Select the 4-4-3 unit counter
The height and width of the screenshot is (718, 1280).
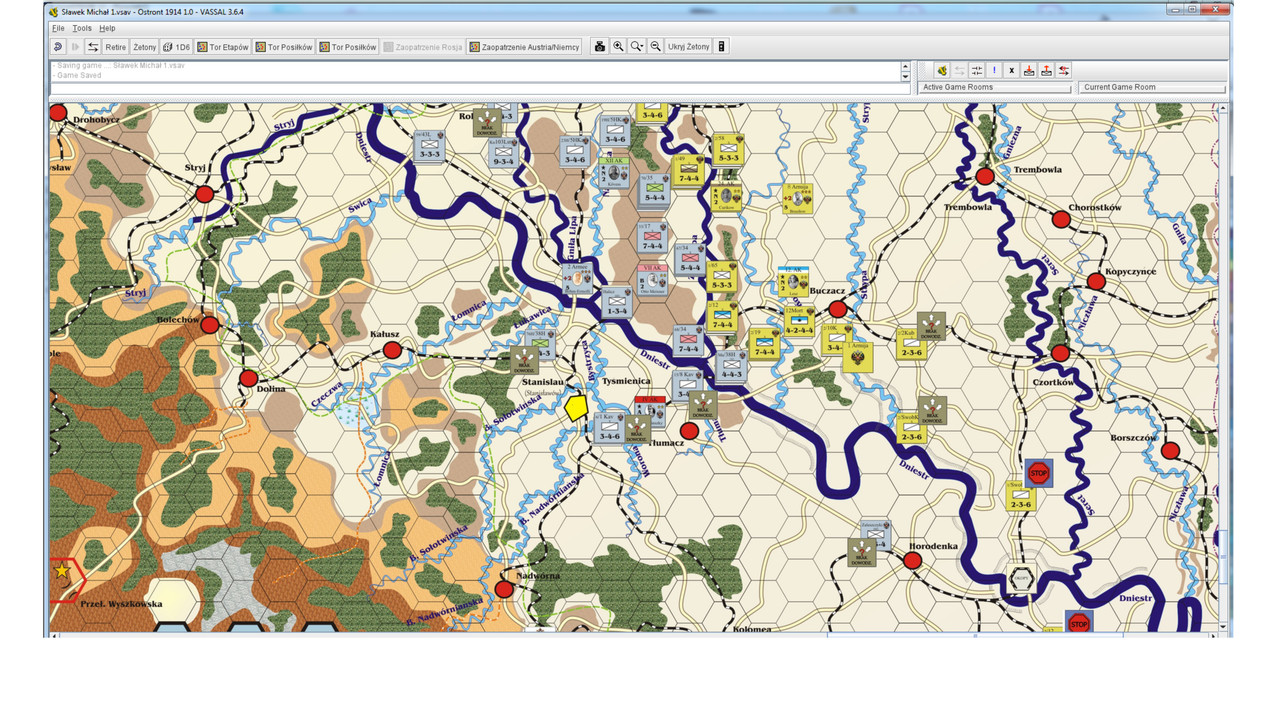click(x=731, y=366)
